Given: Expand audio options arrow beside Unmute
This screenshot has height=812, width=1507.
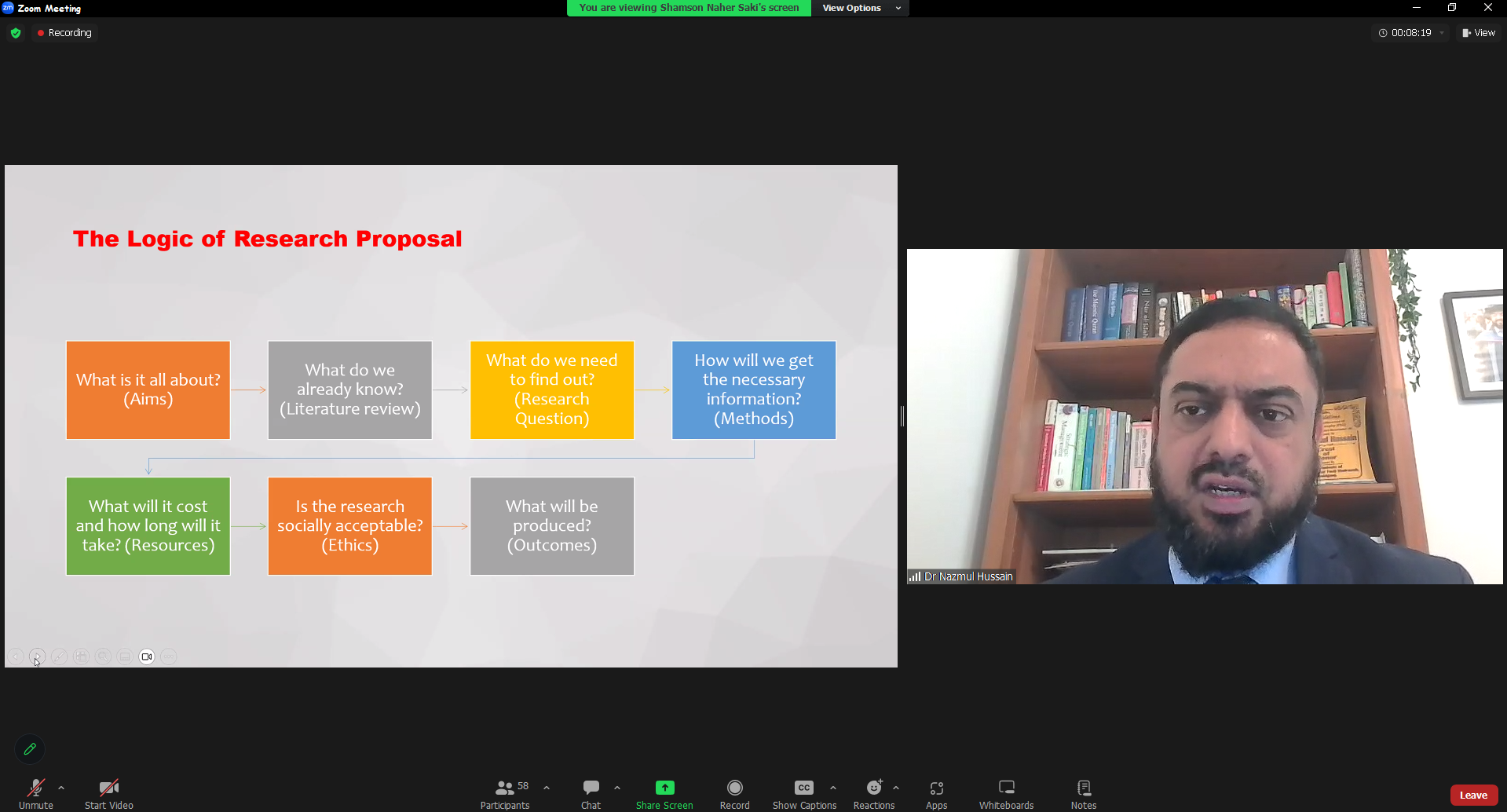Looking at the screenshot, I should [61, 788].
